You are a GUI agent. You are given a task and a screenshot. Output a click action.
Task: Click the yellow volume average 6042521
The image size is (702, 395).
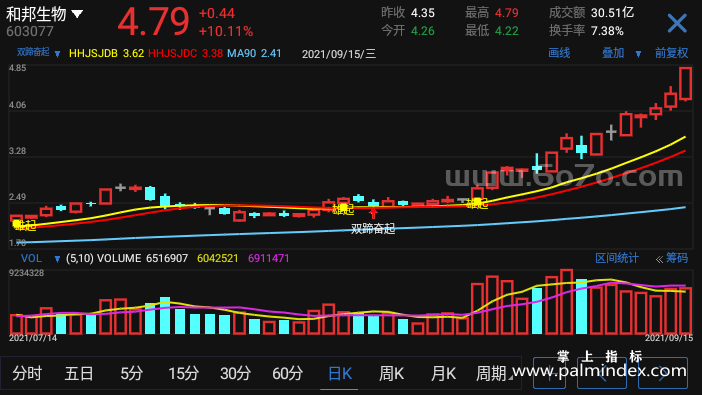(218, 258)
